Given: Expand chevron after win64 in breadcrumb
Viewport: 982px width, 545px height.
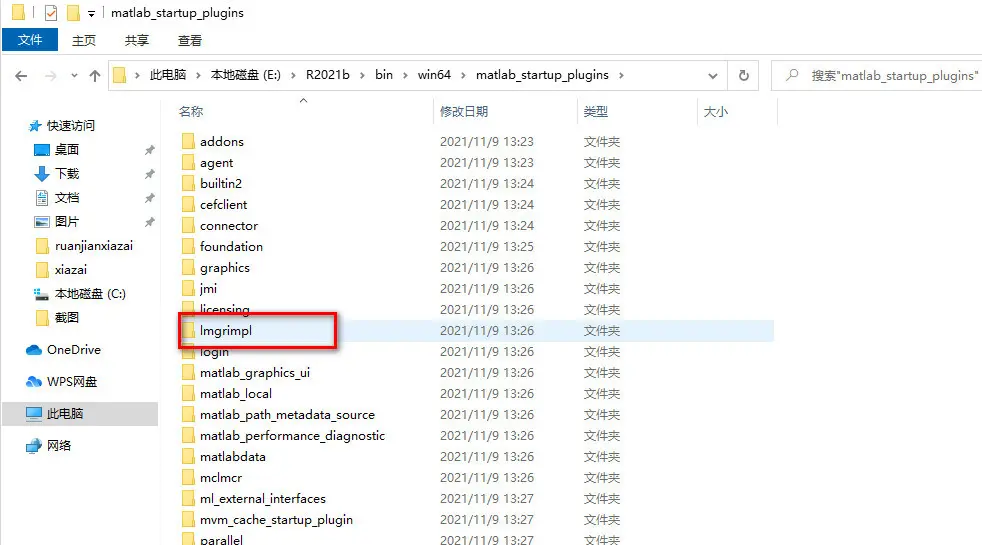Looking at the screenshot, I should click(x=463, y=75).
